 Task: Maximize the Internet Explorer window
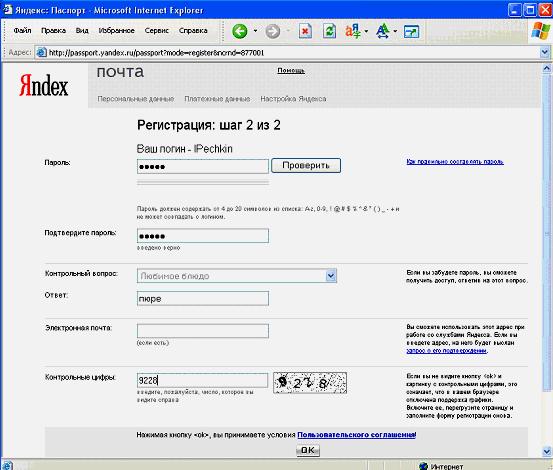[x=530, y=10]
